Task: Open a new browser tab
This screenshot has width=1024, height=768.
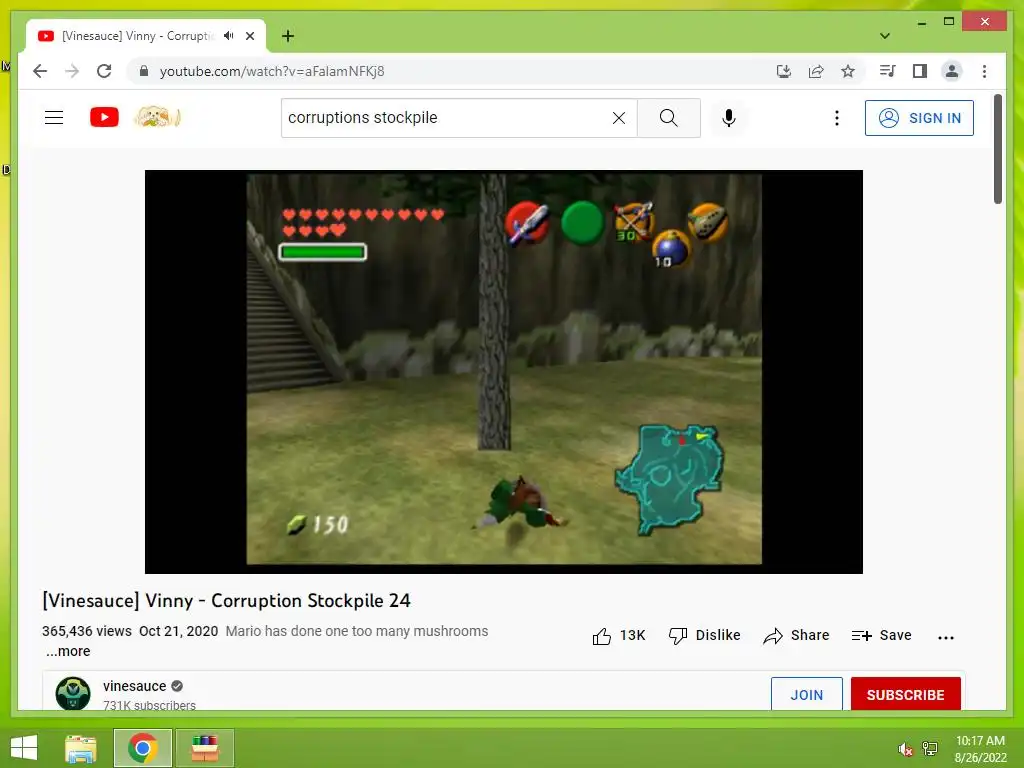Action: 288,36
